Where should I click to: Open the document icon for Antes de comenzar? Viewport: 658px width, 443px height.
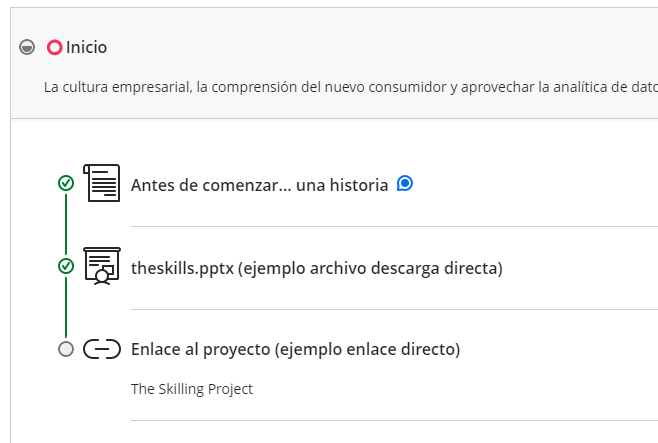(102, 183)
